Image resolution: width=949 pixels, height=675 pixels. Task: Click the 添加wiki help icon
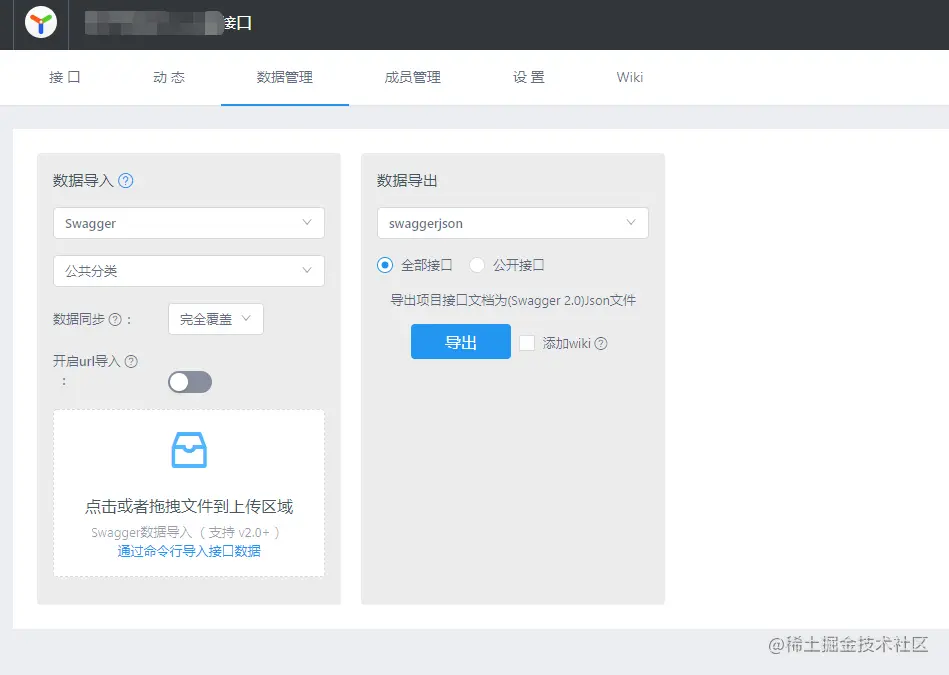[x=601, y=344]
